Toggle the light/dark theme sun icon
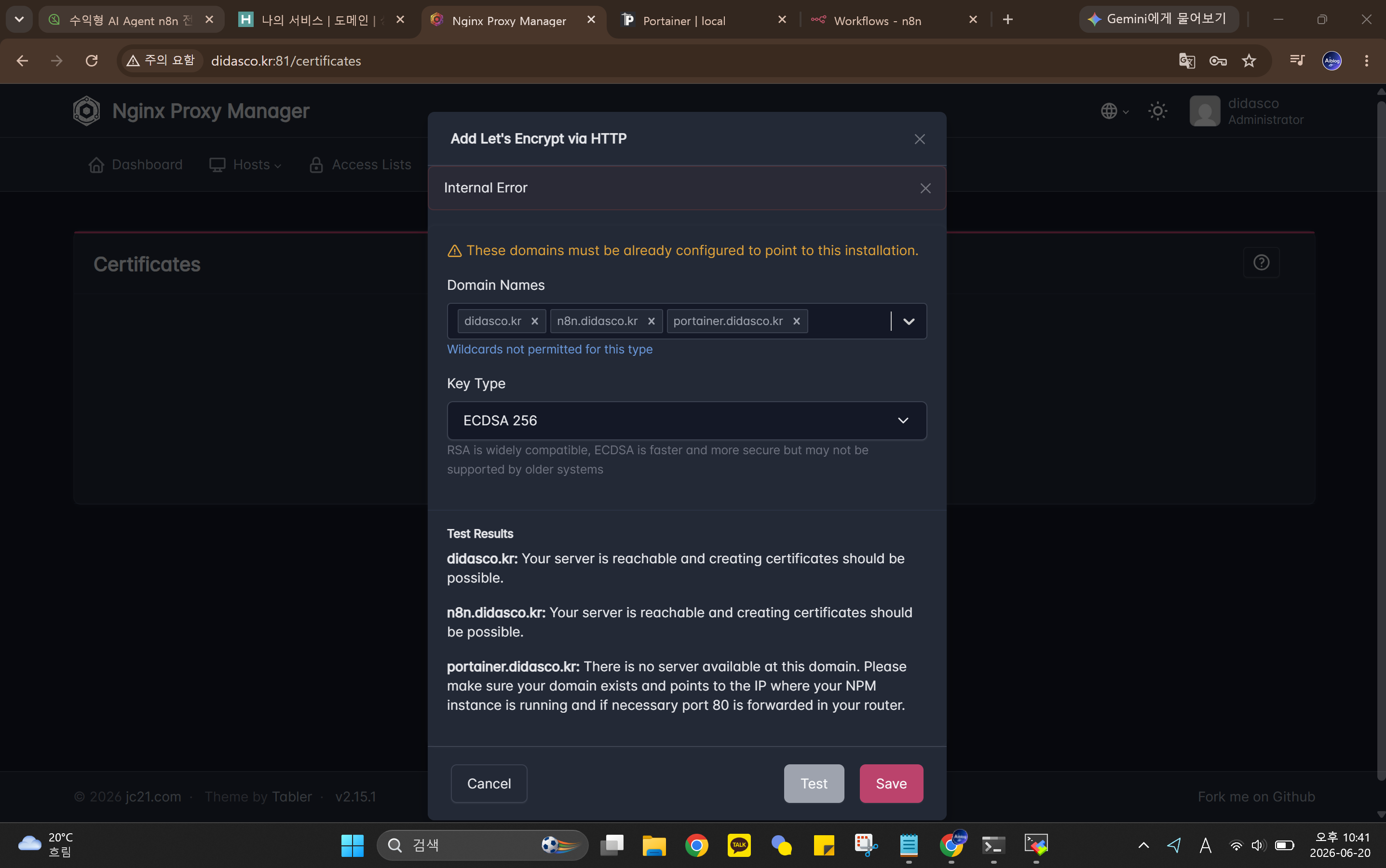1386x868 pixels. pyautogui.click(x=1157, y=111)
